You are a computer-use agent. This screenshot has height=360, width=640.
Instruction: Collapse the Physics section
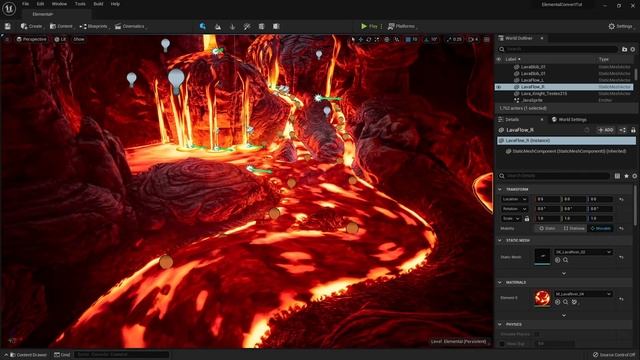[x=500, y=324]
